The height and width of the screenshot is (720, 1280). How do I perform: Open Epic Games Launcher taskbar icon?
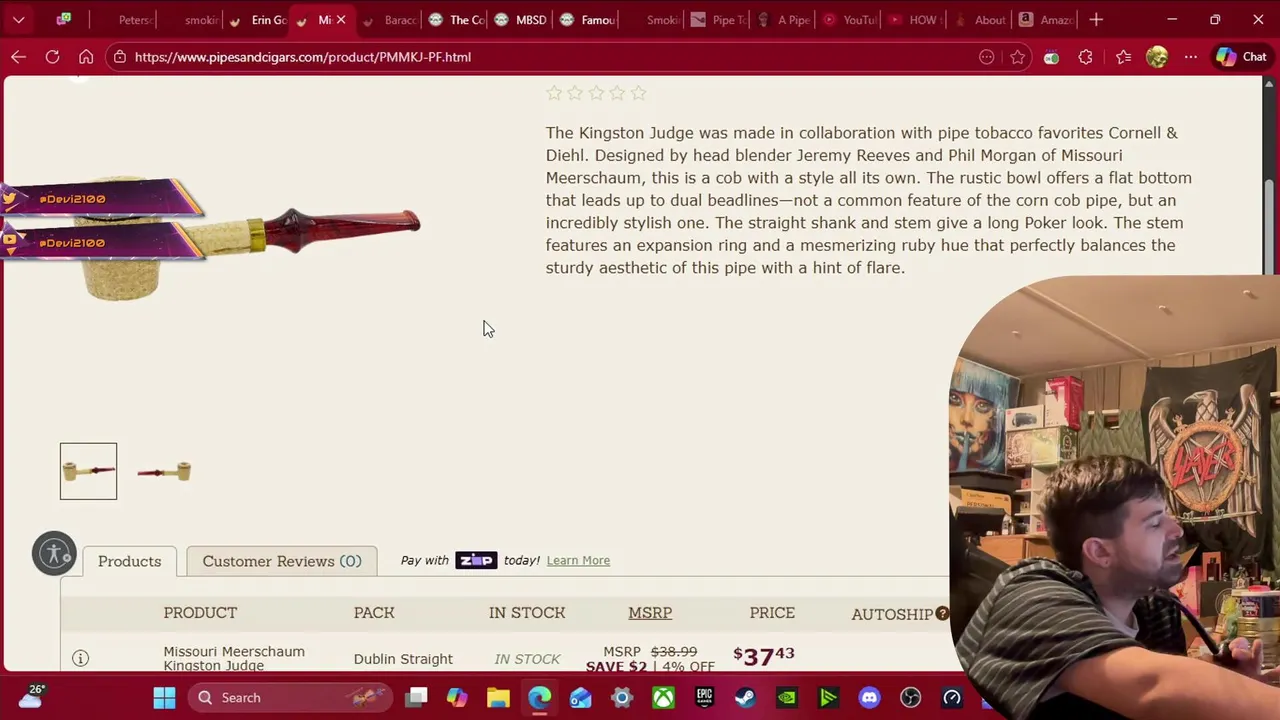[x=704, y=697]
